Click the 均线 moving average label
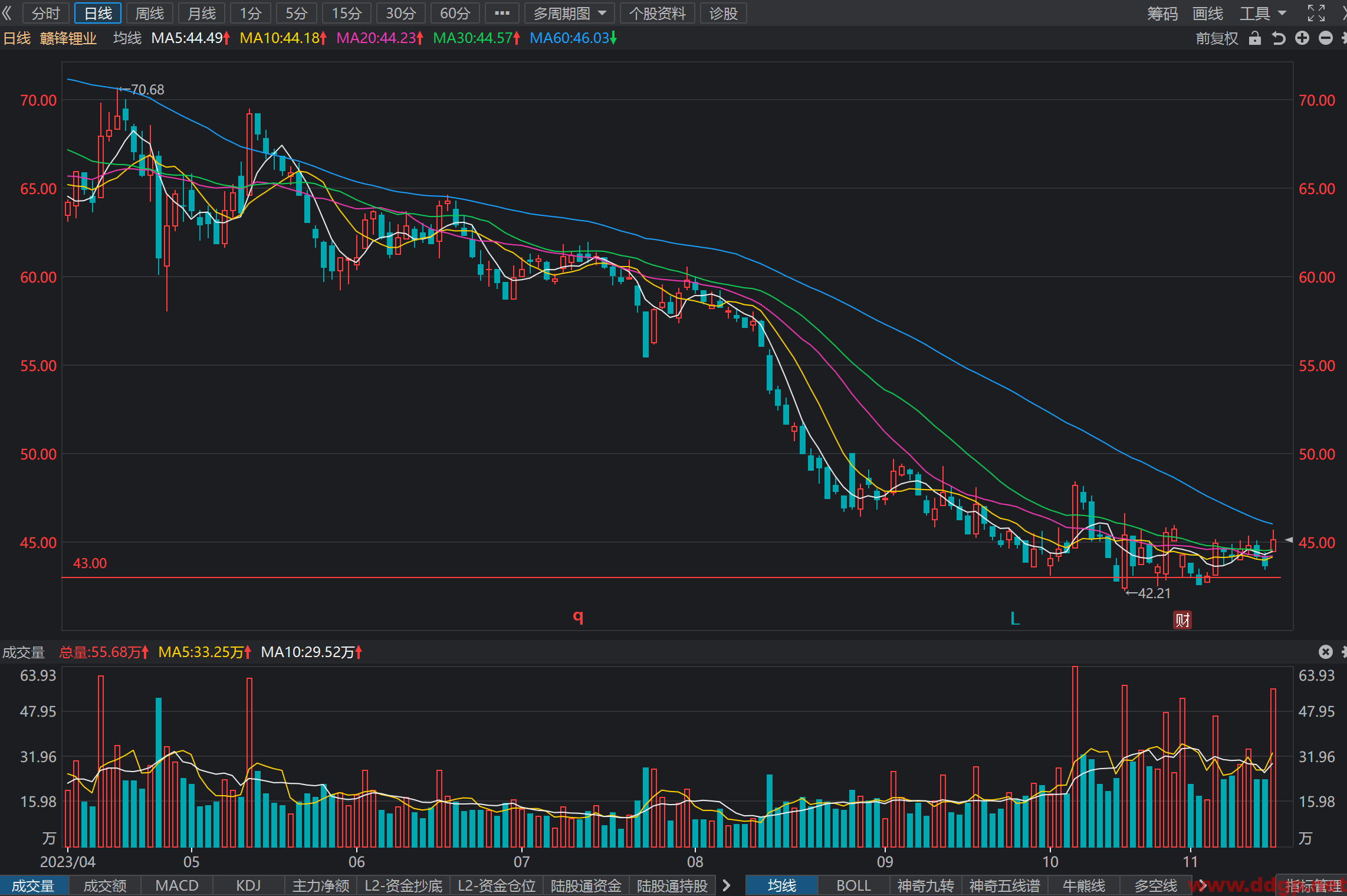Viewport: 1347px width, 896px height. [x=127, y=38]
